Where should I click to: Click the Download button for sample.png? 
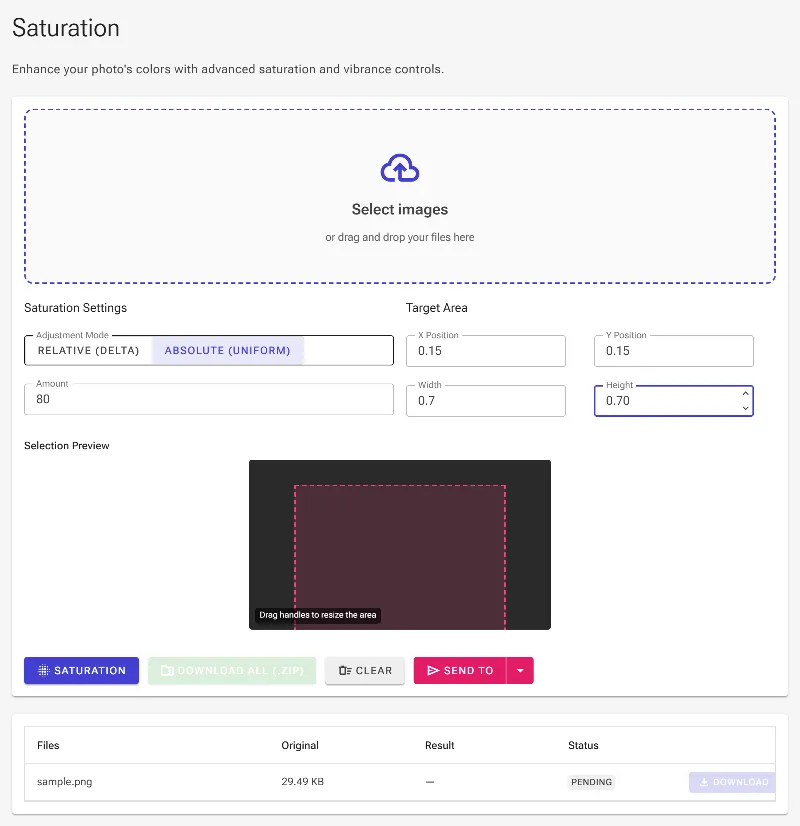[x=733, y=782]
